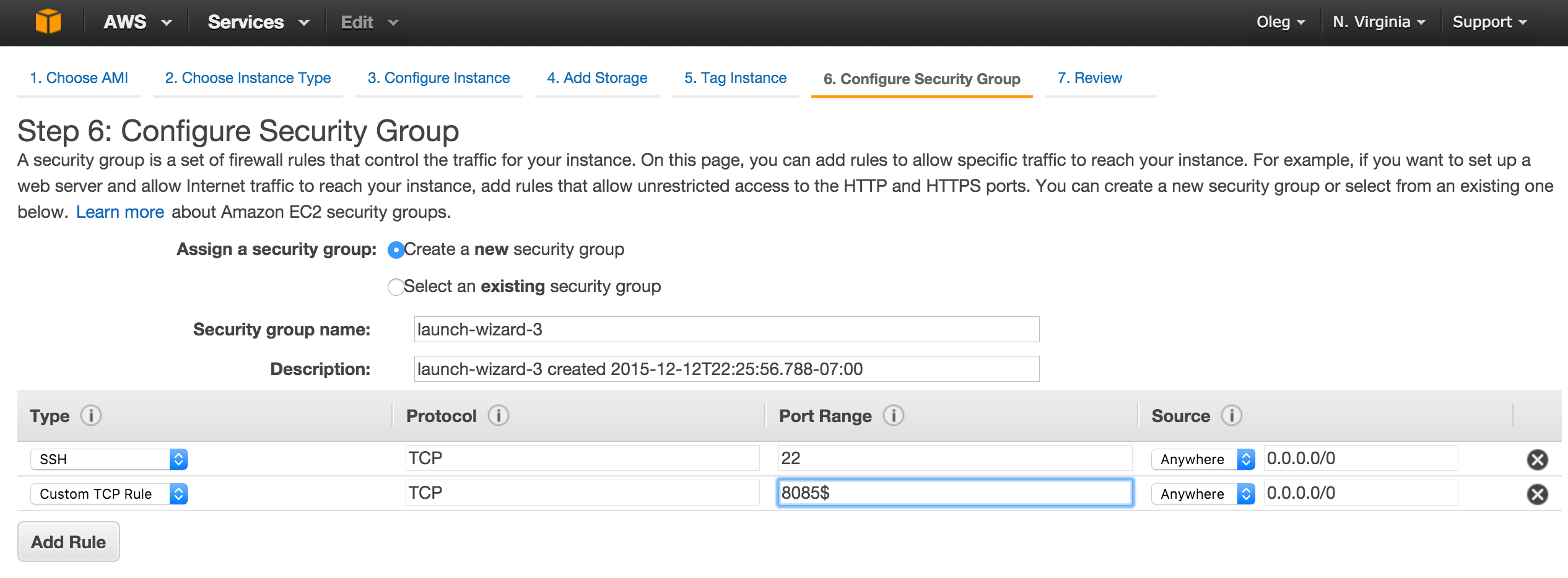
Task: Click the Custom TCP rule source CIDR field
Action: [x=1361, y=493]
